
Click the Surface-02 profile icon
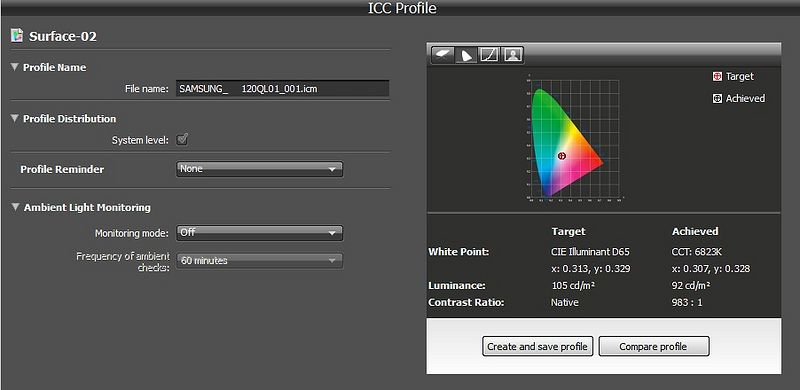click(x=17, y=36)
